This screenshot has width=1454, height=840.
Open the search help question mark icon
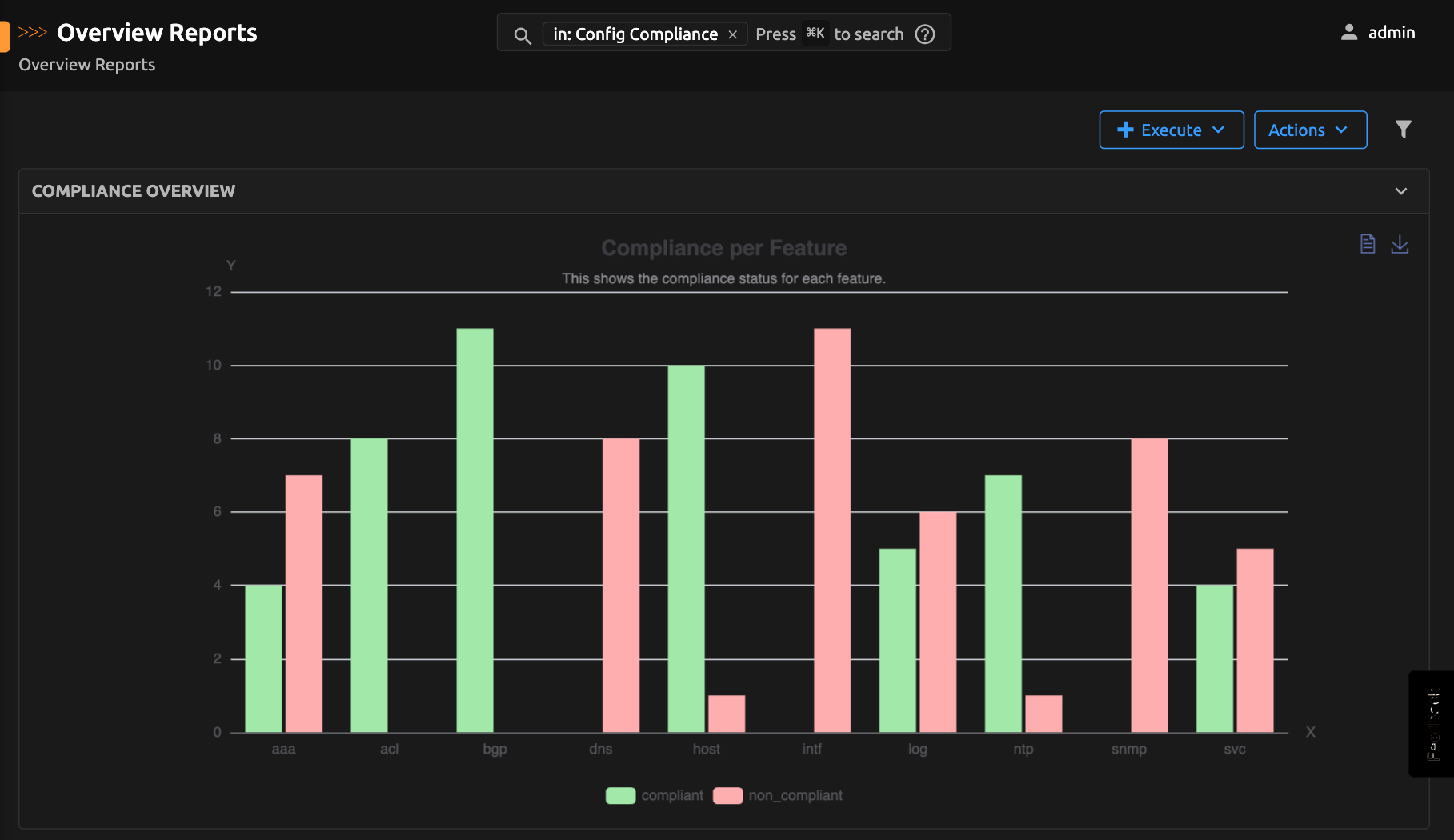(925, 34)
